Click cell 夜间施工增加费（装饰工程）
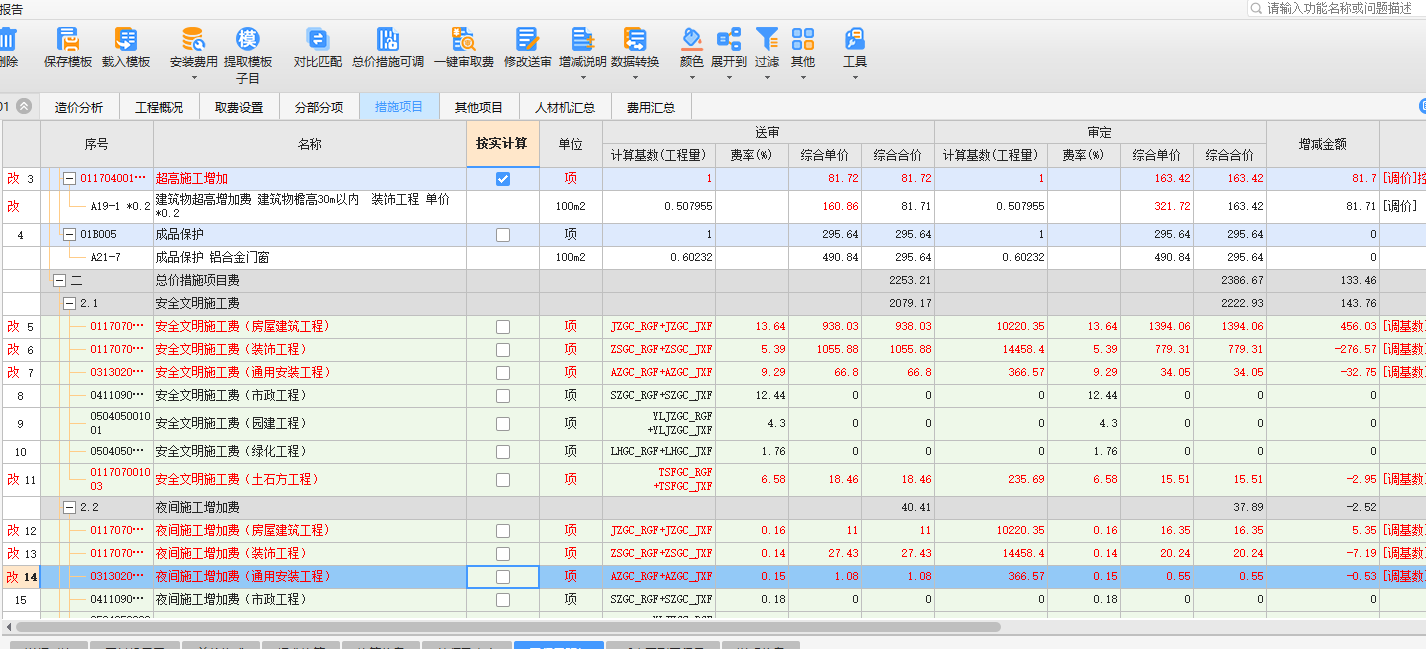This screenshot has height=649, width=1426. tap(310, 554)
